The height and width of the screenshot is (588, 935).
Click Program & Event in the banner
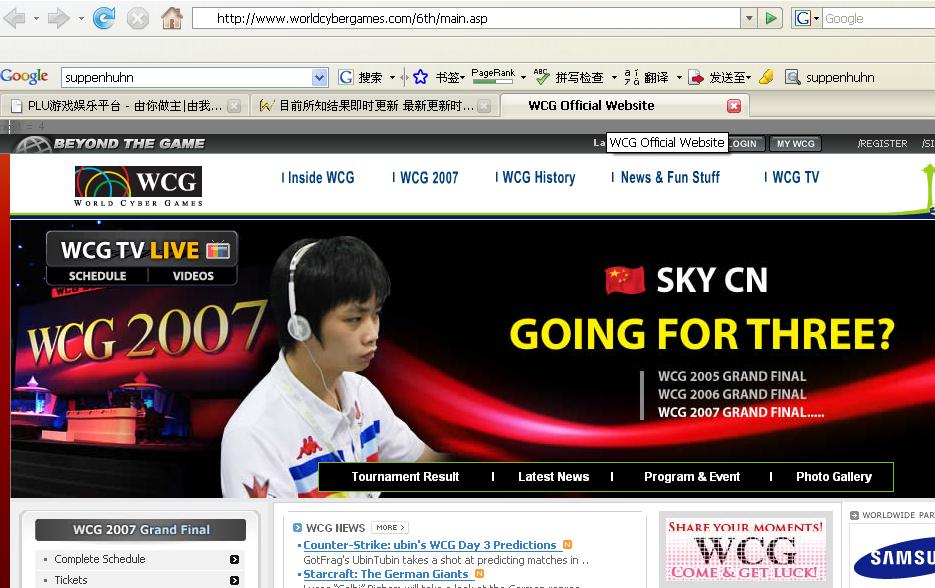pyautogui.click(x=692, y=476)
